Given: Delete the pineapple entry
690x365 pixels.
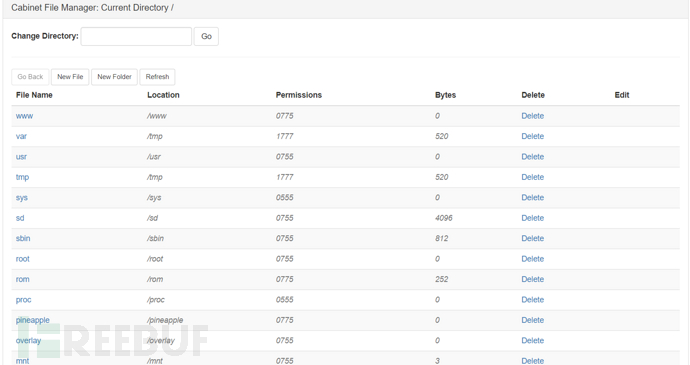Looking at the screenshot, I should tap(532, 320).
